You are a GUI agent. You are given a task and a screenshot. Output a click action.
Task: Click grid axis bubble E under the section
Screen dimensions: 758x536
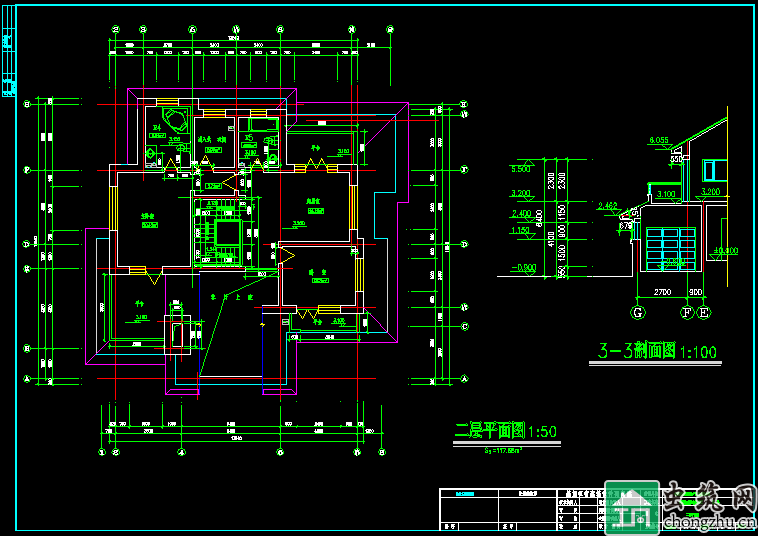pyautogui.click(x=704, y=313)
